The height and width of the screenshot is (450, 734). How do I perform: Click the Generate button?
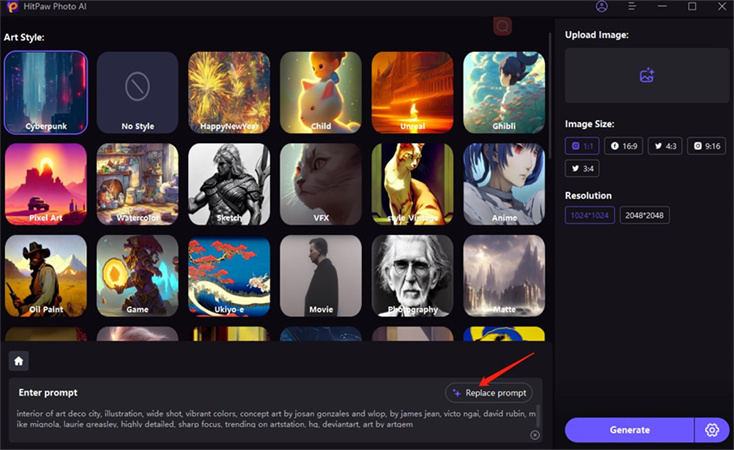[629, 430]
